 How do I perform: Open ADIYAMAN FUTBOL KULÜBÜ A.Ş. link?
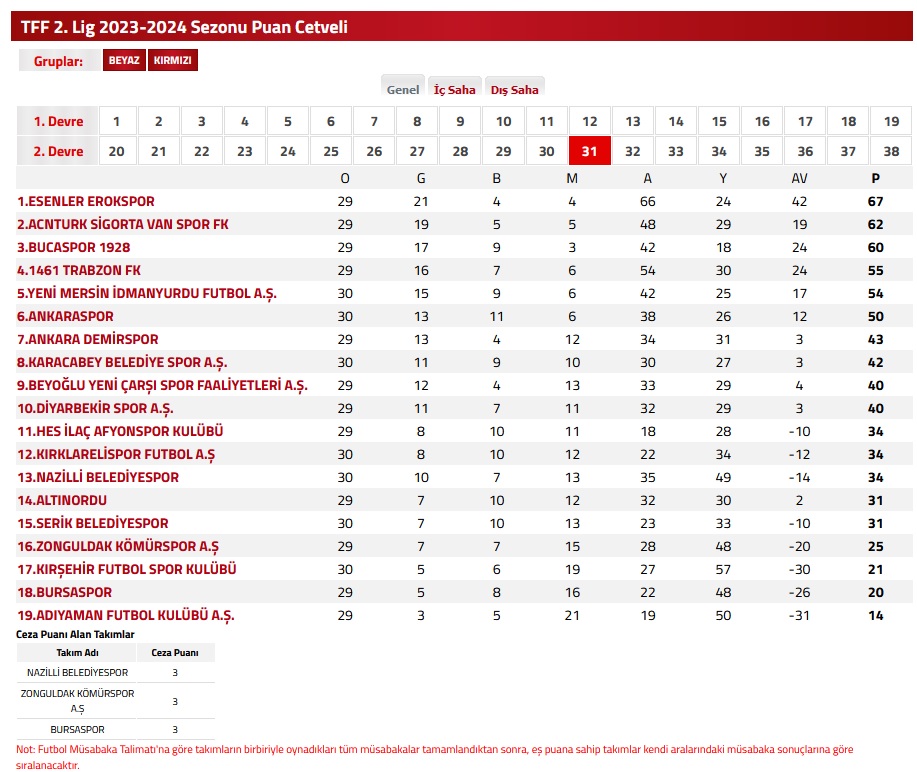(x=126, y=615)
